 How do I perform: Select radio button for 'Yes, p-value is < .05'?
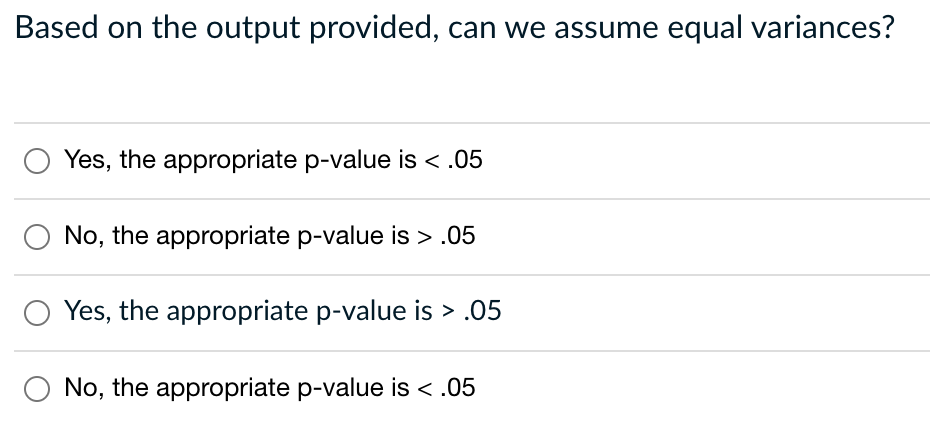(37, 161)
